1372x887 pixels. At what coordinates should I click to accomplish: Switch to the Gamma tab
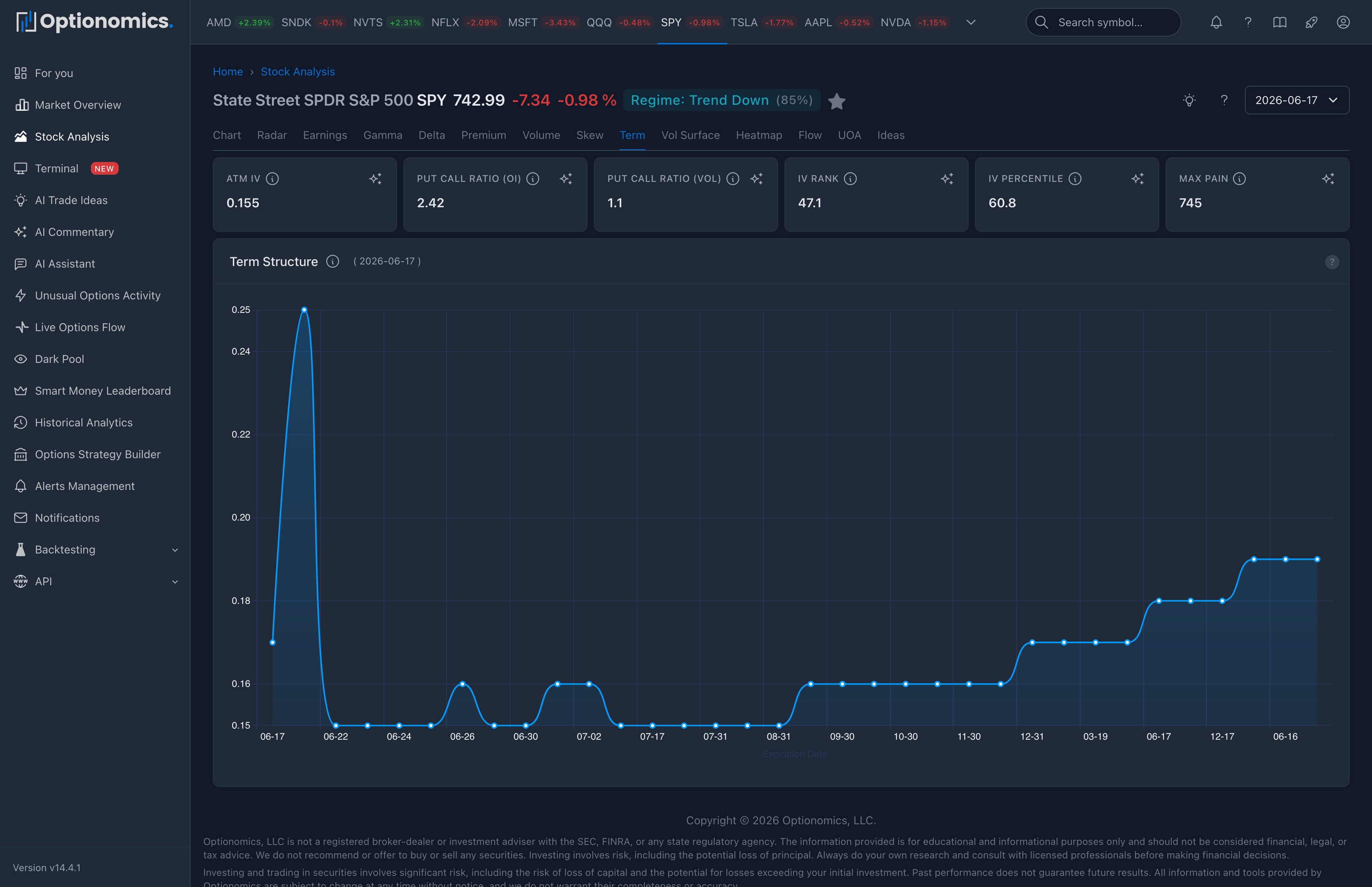[x=383, y=135]
